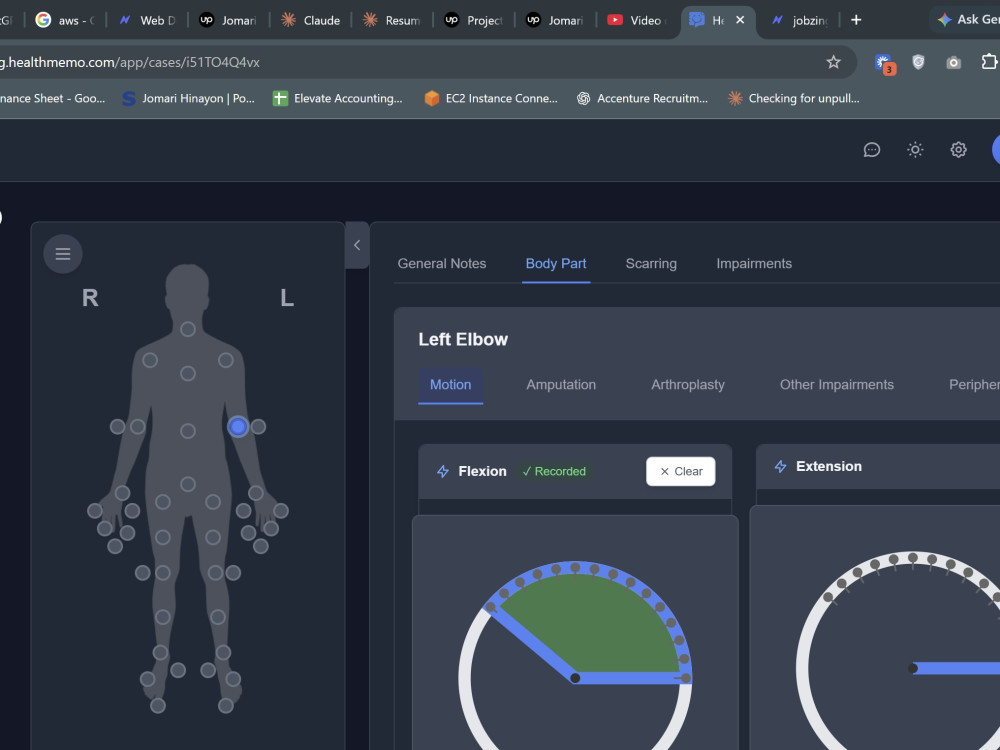Open the browser extensions puzzle icon
Viewport: 1000px width, 750px height.
click(989, 62)
